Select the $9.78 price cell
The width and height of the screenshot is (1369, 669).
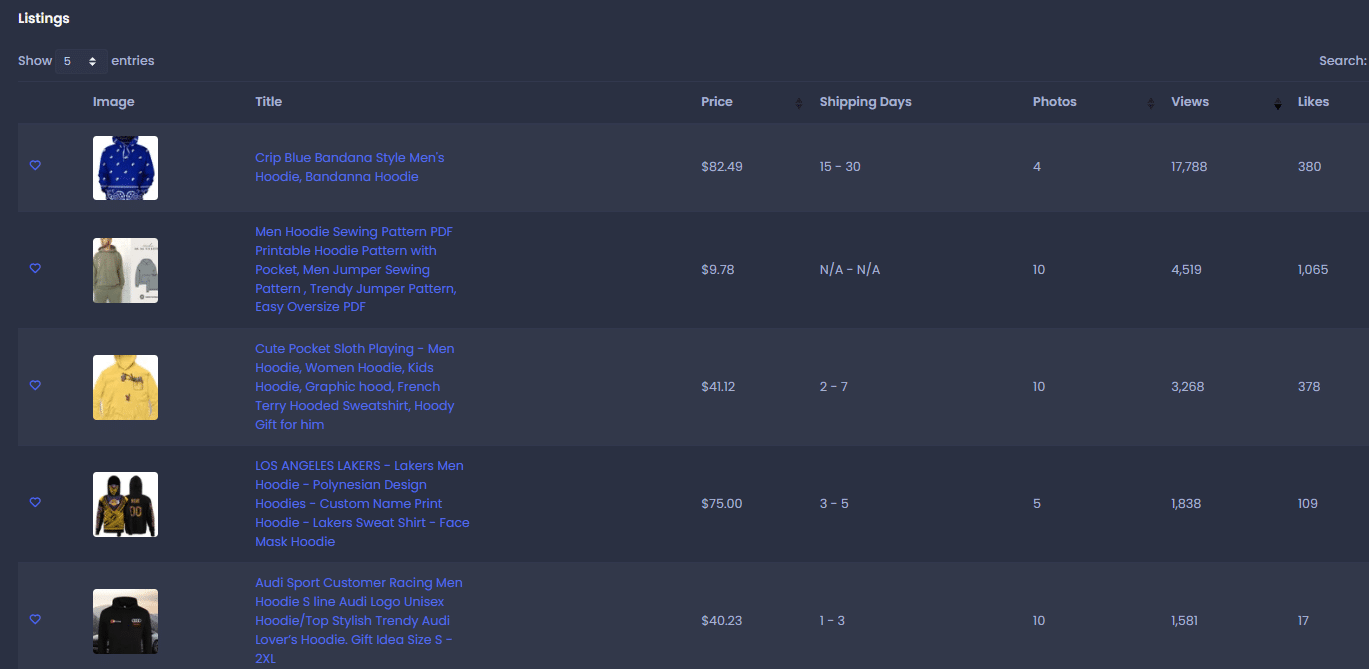[717, 270]
